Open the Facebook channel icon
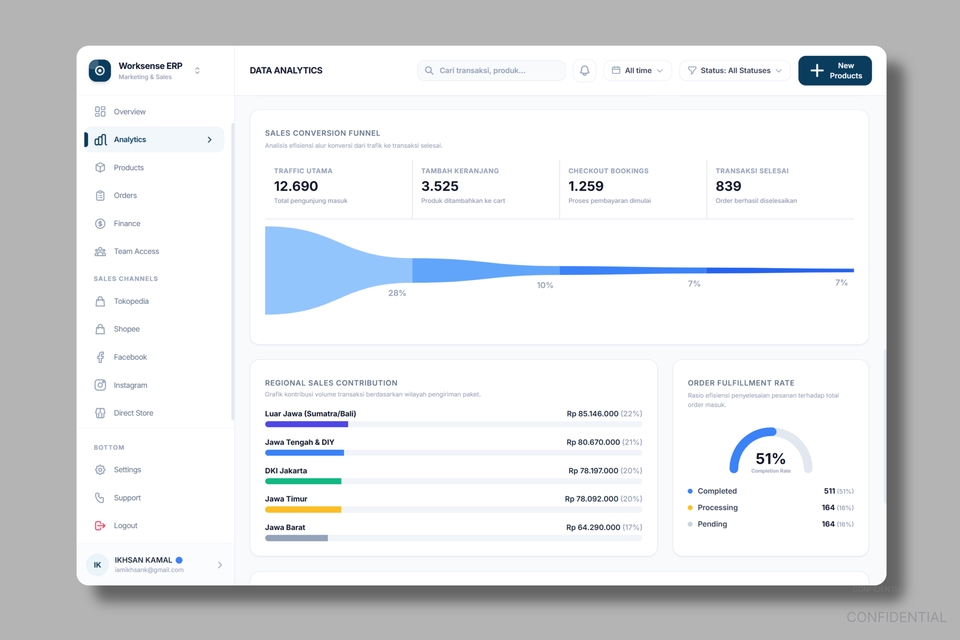Viewport: 960px width, 640px height. pos(100,357)
